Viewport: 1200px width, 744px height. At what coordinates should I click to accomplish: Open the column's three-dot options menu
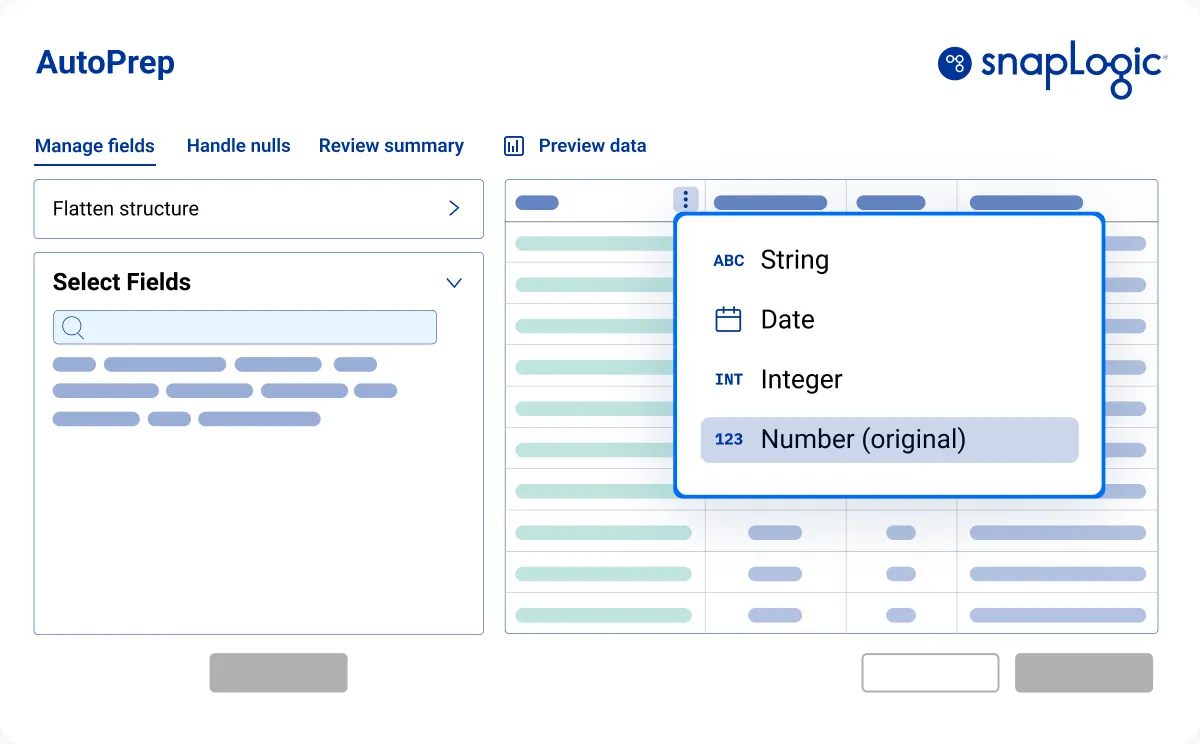[x=685, y=201]
